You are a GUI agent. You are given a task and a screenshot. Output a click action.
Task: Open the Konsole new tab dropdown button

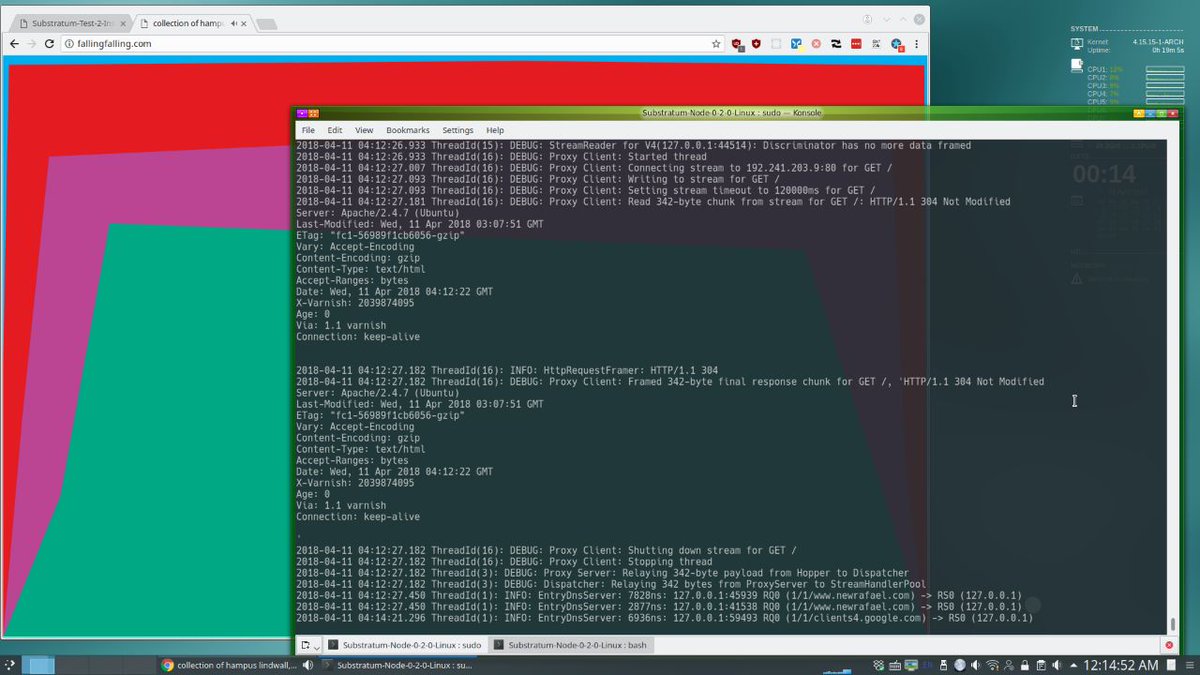311,645
